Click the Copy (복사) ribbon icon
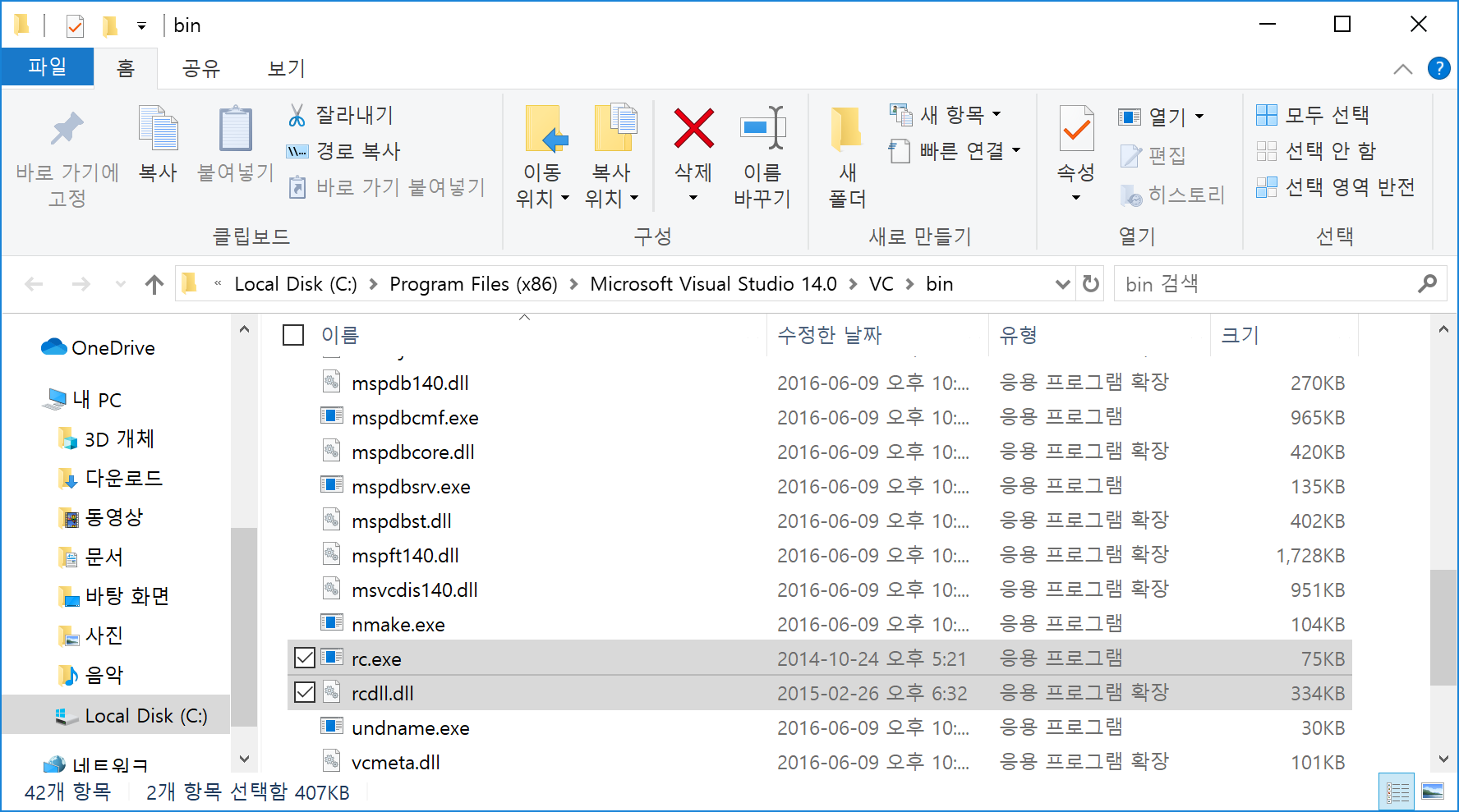The height and width of the screenshot is (812, 1459). pos(158,130)
